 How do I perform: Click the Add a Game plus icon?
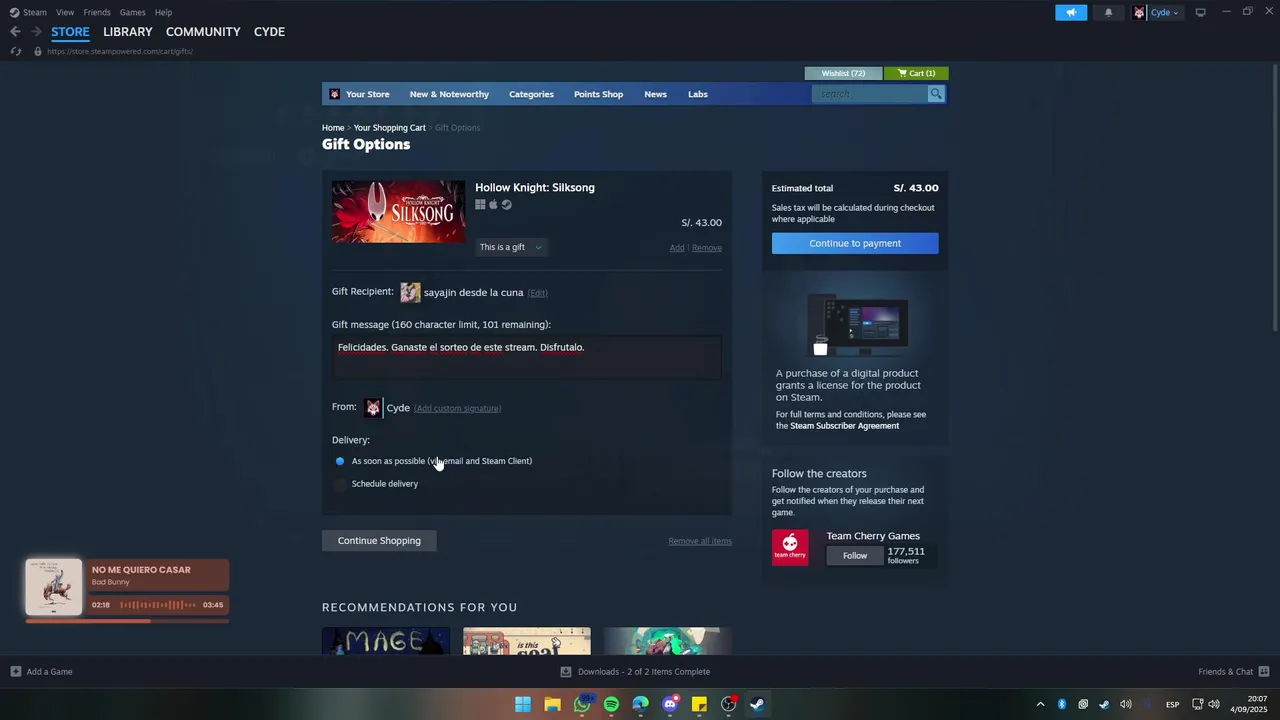[16, 672]
